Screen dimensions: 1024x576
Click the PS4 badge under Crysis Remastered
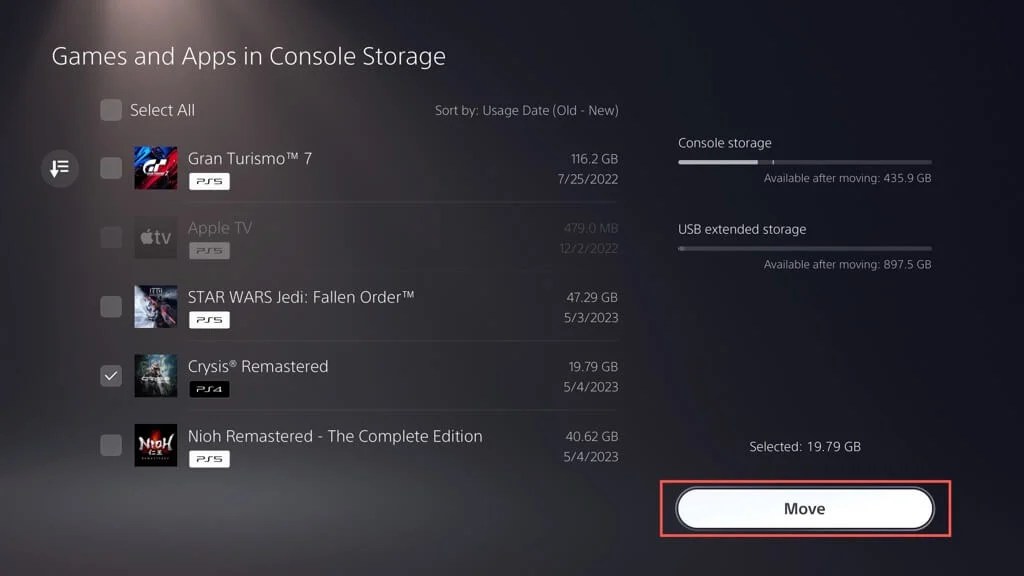click(x=210, y=389)
